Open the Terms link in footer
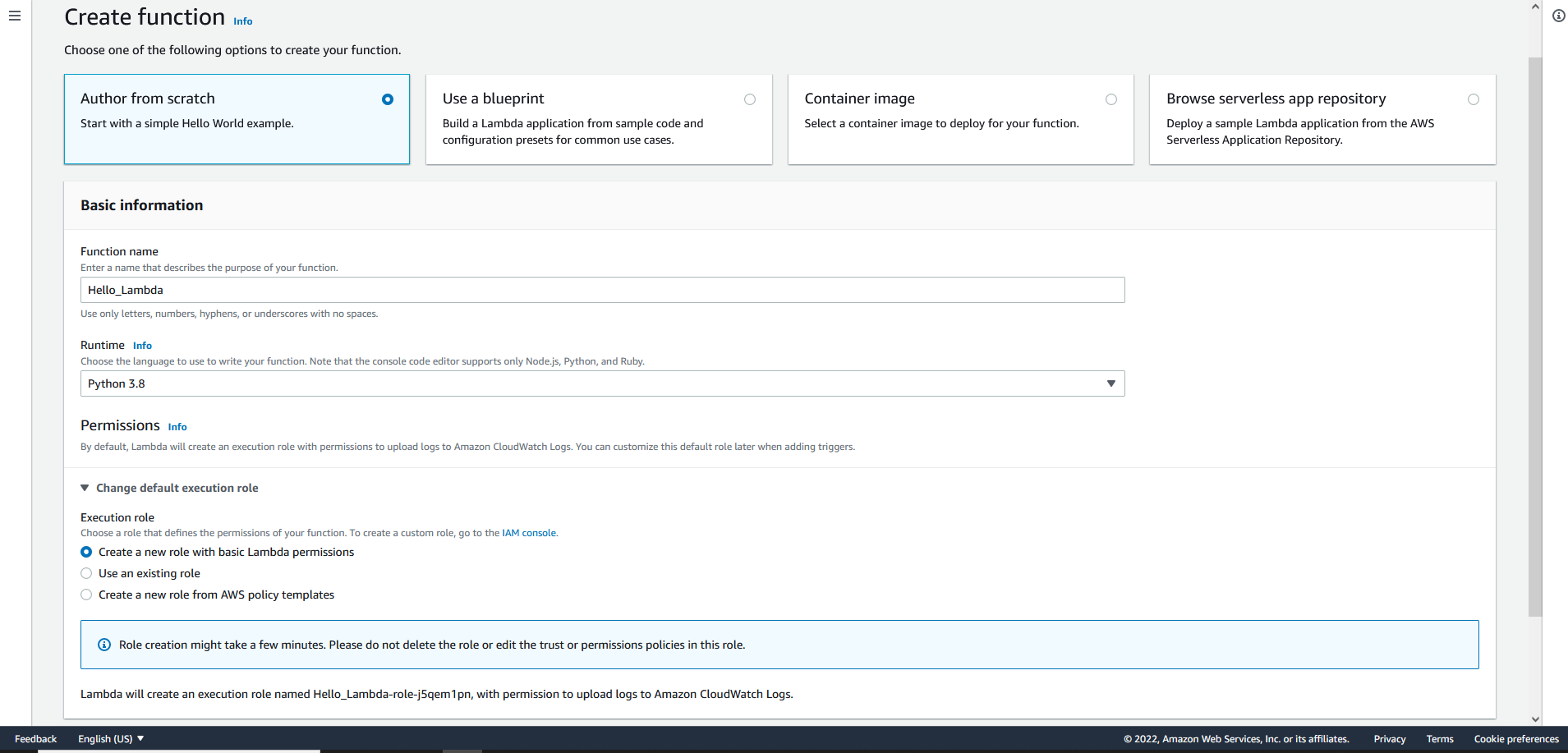 (x=1440, y=739)
